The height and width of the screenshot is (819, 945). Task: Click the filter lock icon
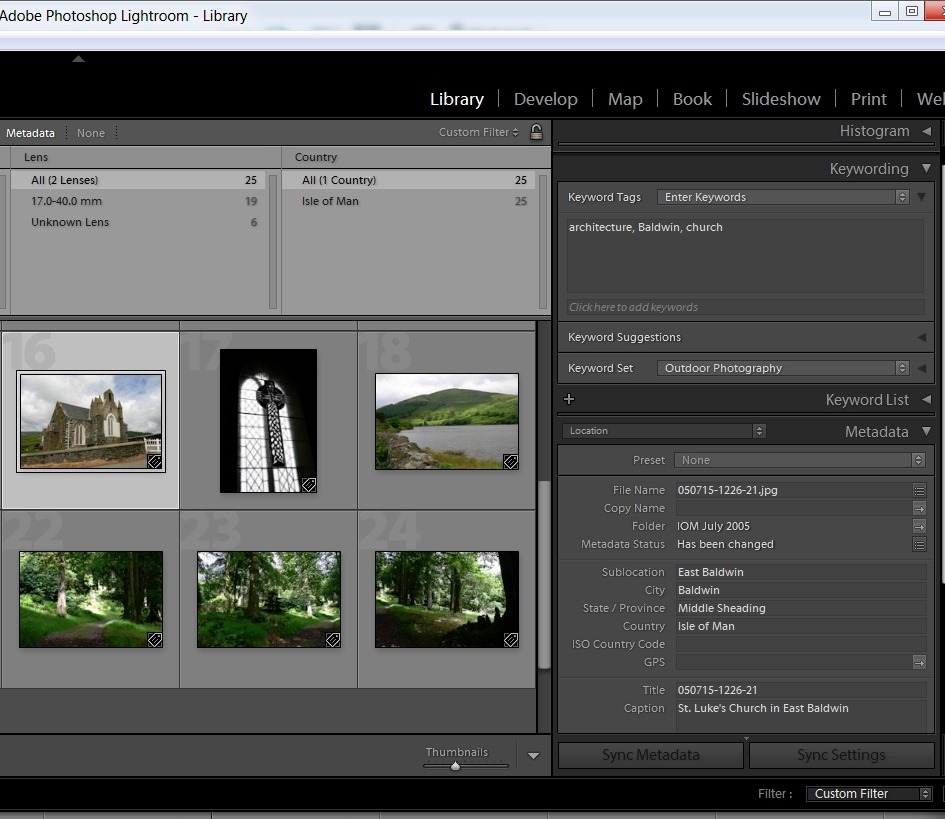[536, 132]
